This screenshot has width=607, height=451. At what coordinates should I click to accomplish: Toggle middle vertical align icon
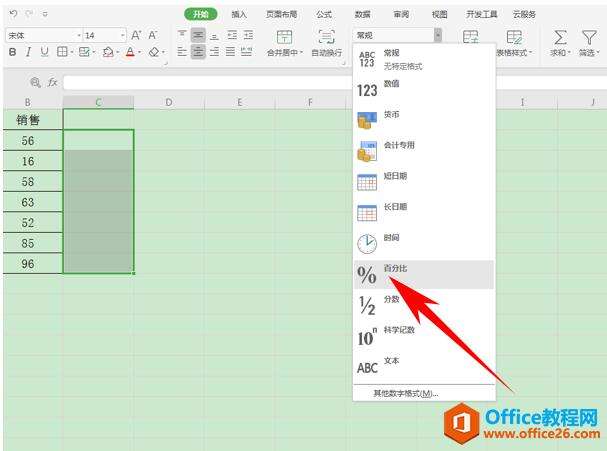pos(198,35)
